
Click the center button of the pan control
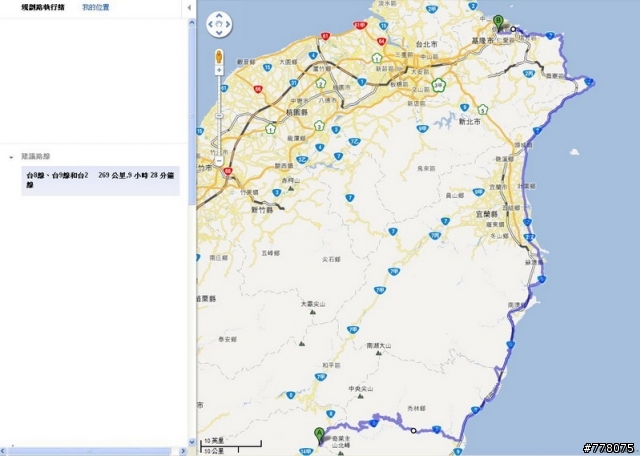coord(219,24)
